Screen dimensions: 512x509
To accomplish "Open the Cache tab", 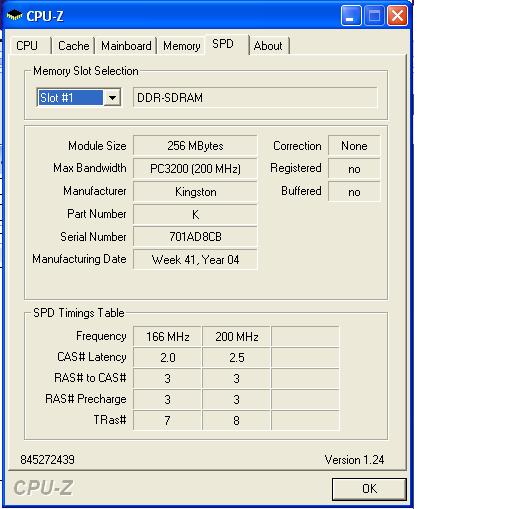I will tap(73, 46).
